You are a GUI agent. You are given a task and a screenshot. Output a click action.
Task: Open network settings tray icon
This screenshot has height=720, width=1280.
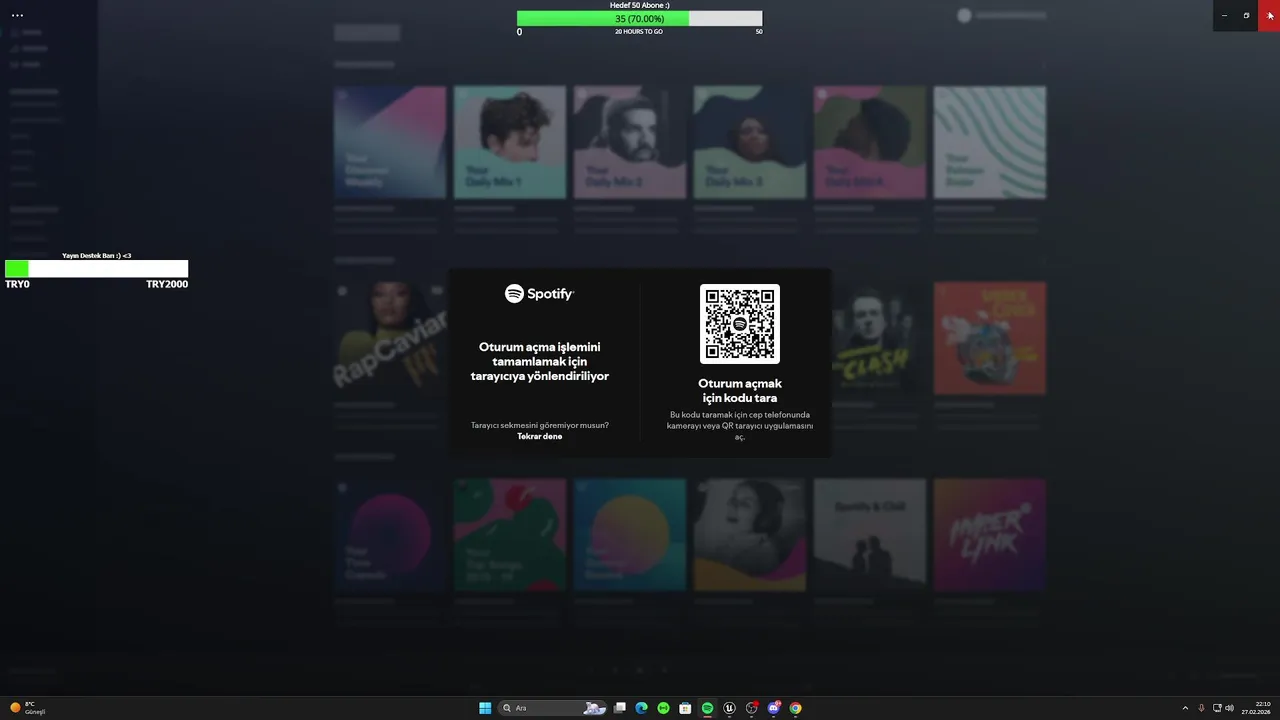[x=1217, y=708]
